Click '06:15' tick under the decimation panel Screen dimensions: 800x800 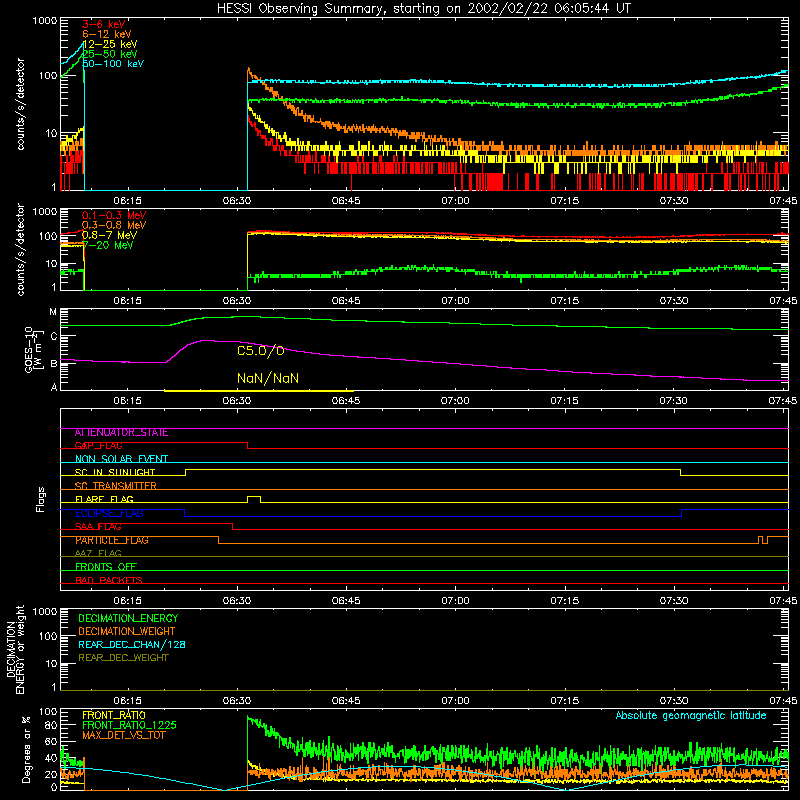click(128, 701)
